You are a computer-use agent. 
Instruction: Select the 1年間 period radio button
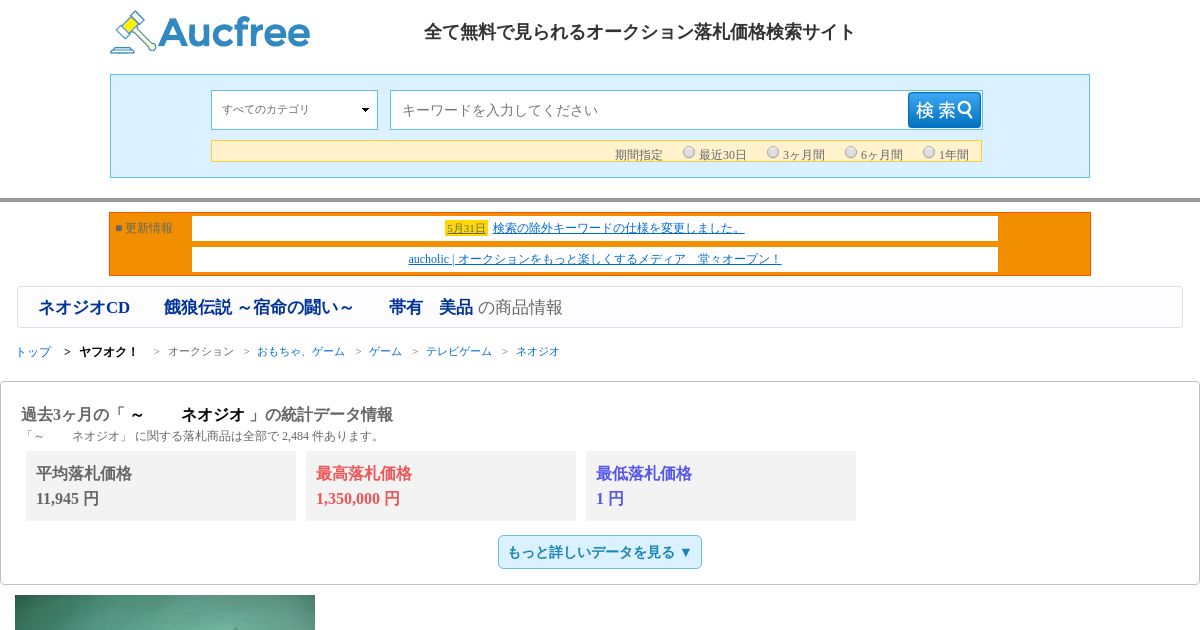(929, 152)
